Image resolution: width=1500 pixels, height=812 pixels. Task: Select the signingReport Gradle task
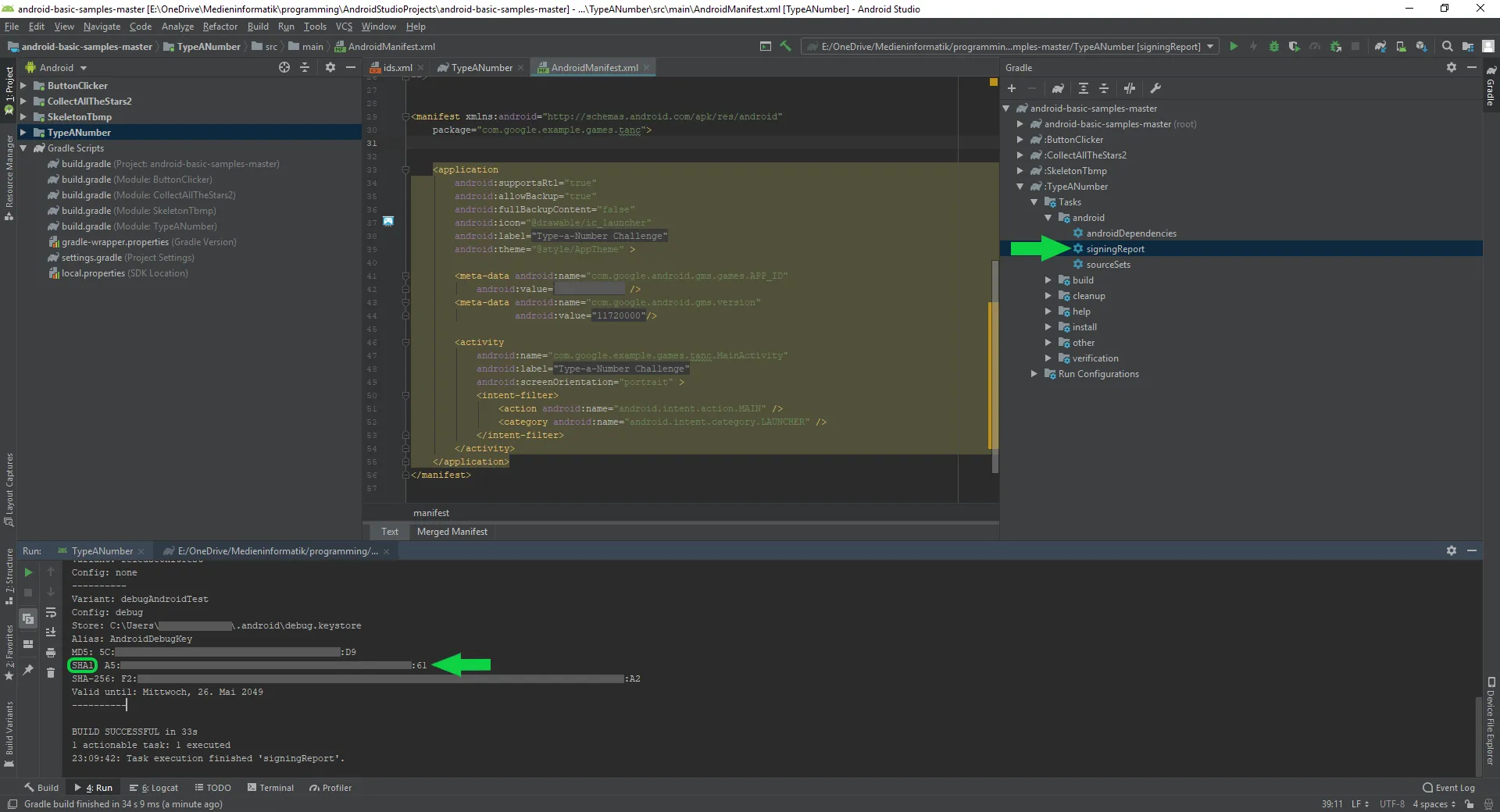click(x=1115, y=249)
